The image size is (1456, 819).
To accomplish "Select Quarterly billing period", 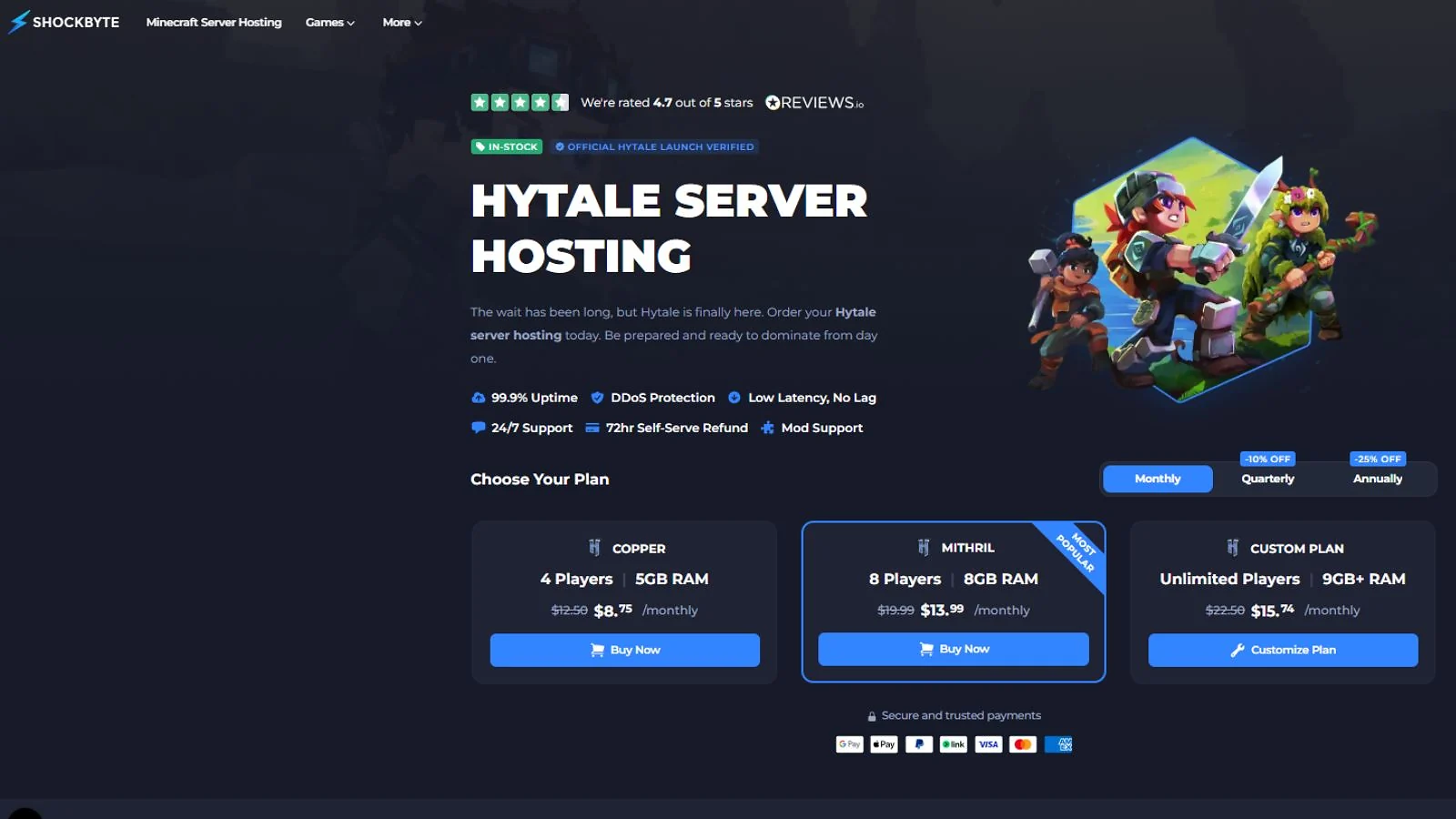I will click(1268, 479).
